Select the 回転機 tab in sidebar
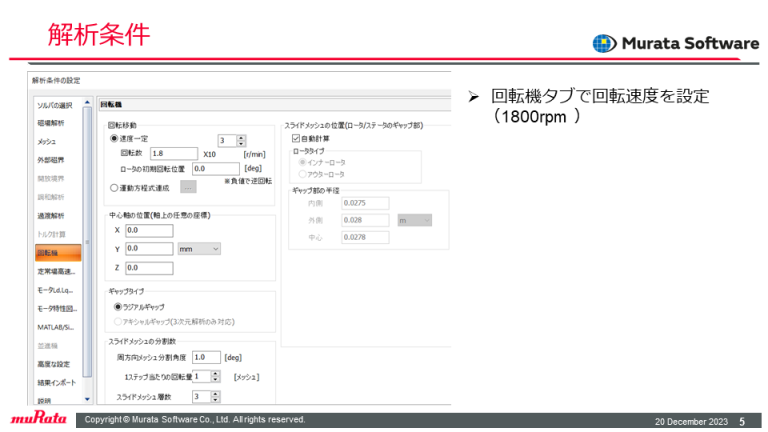 pyautogui.click(x=50, y=253)
